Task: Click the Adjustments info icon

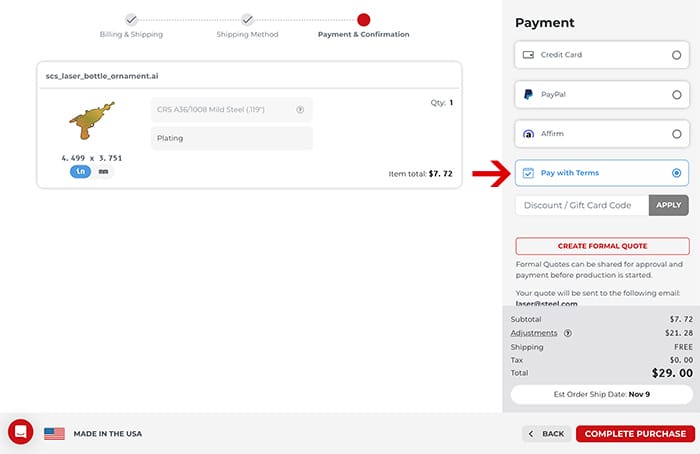Action: click(x=567, y=333)
